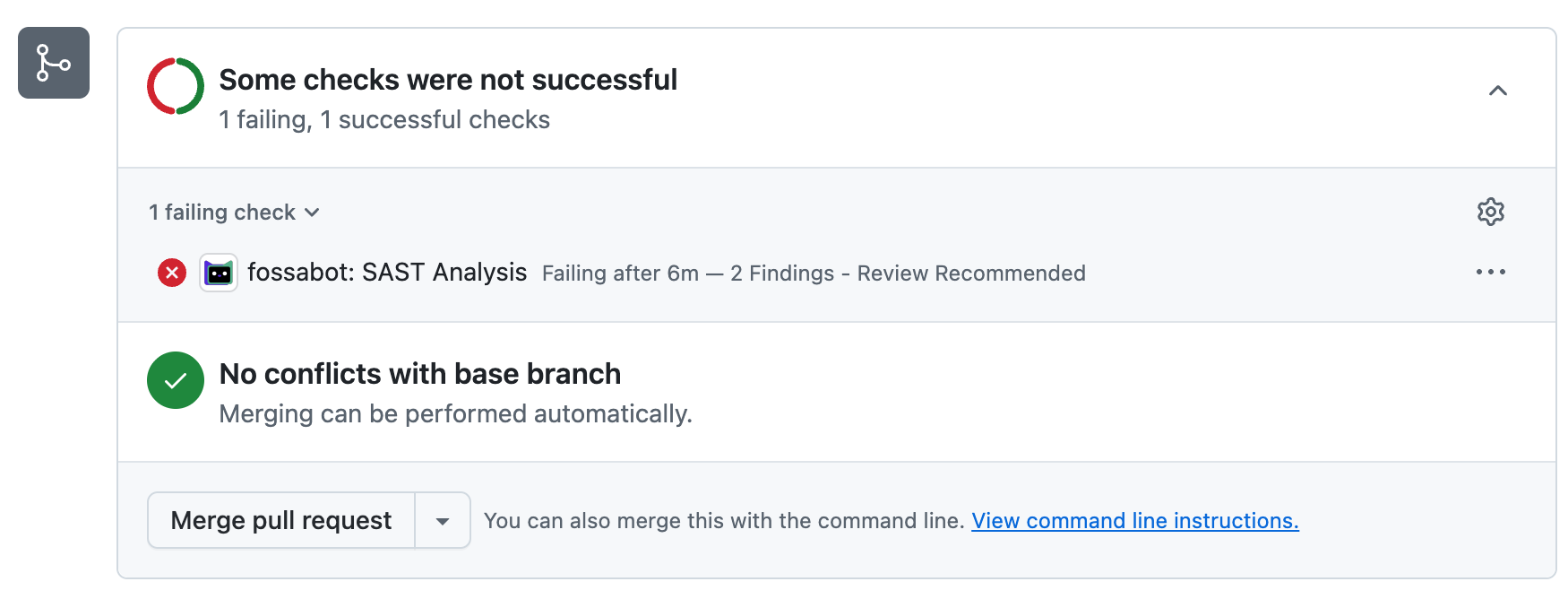This screenshot has height=599, width=1568.
Task: Click the red failed X status icon
Action: point(172,273)
